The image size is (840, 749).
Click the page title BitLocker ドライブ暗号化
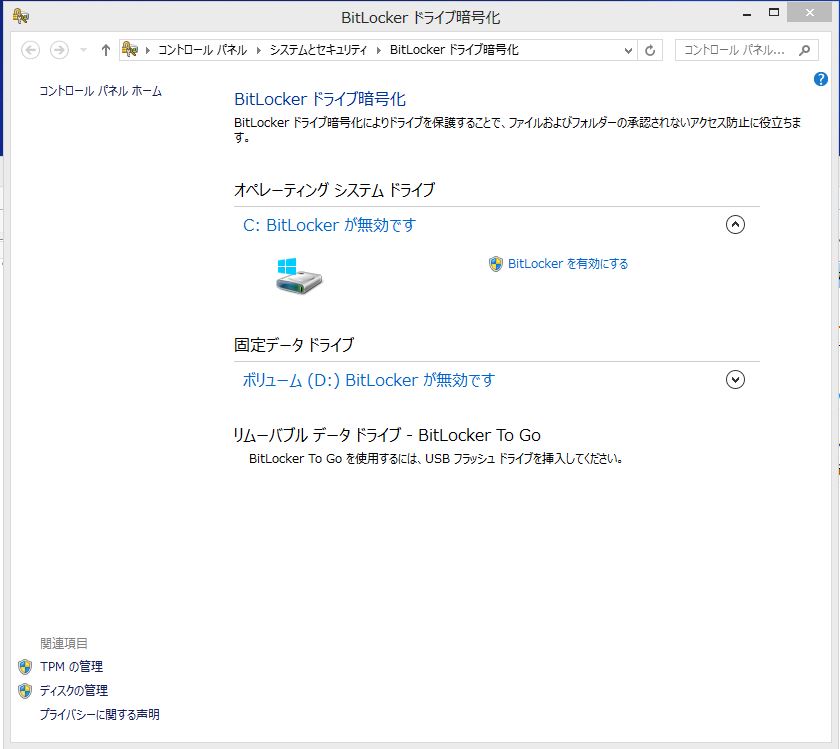click(320, 99)
